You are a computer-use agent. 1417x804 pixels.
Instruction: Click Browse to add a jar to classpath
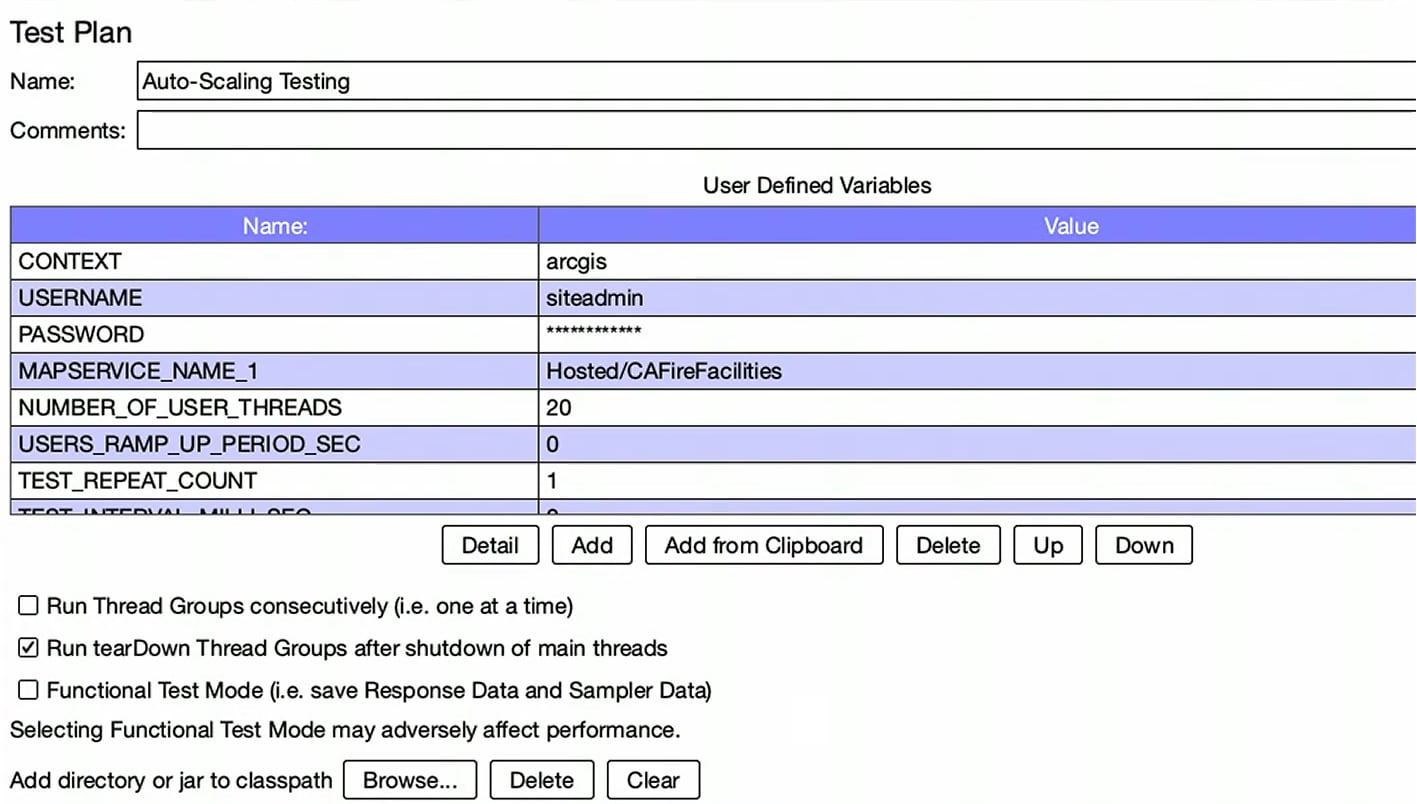point(409,780)
